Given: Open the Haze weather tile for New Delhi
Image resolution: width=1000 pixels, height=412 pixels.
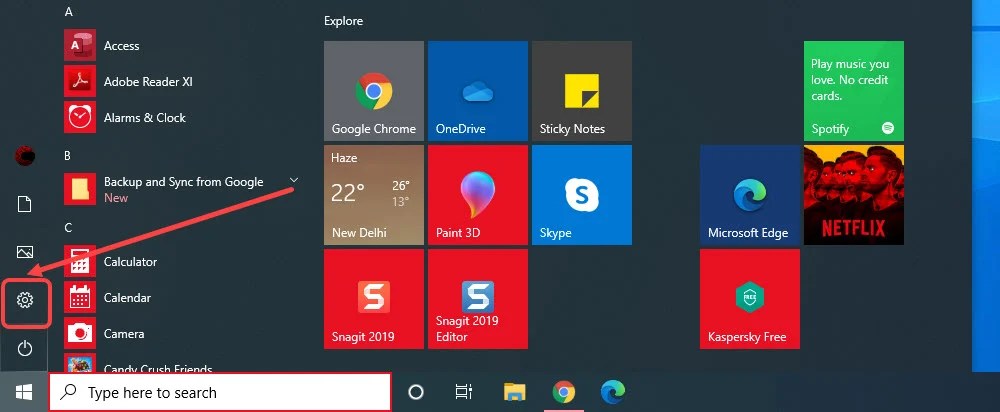Looking at the screenshot, I should (374, 195).
